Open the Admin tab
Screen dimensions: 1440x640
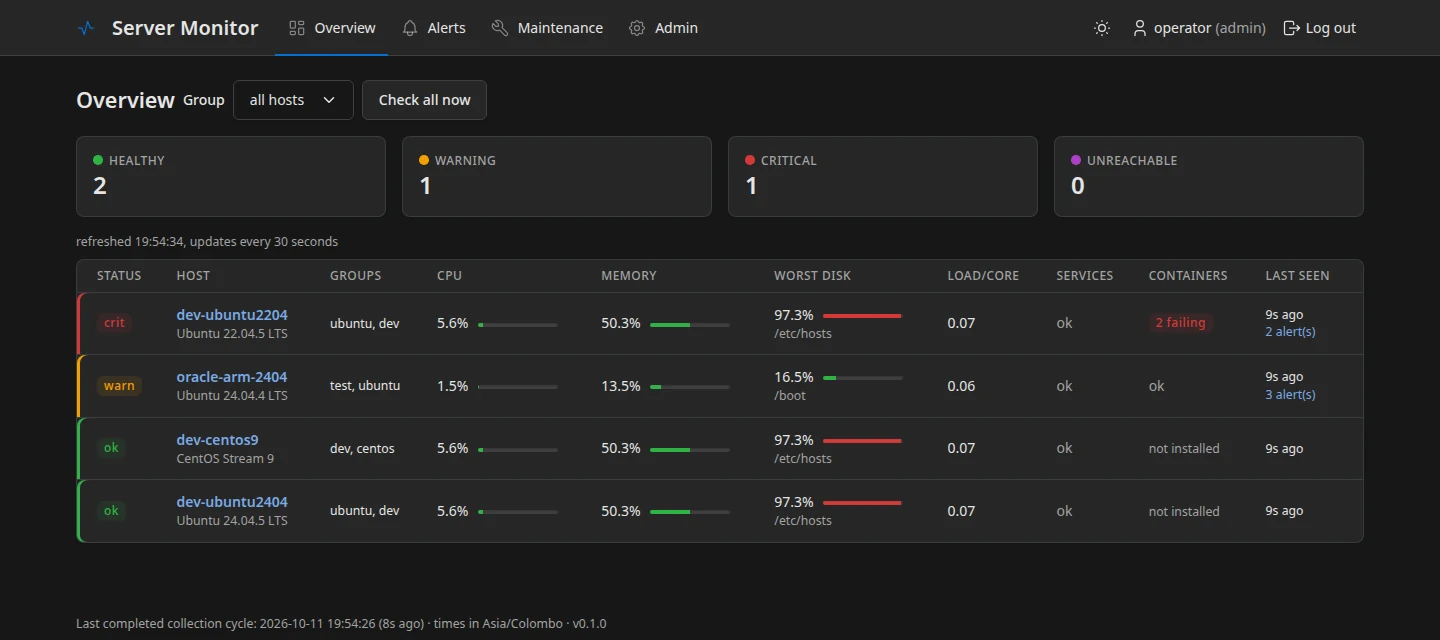(664, 28)
